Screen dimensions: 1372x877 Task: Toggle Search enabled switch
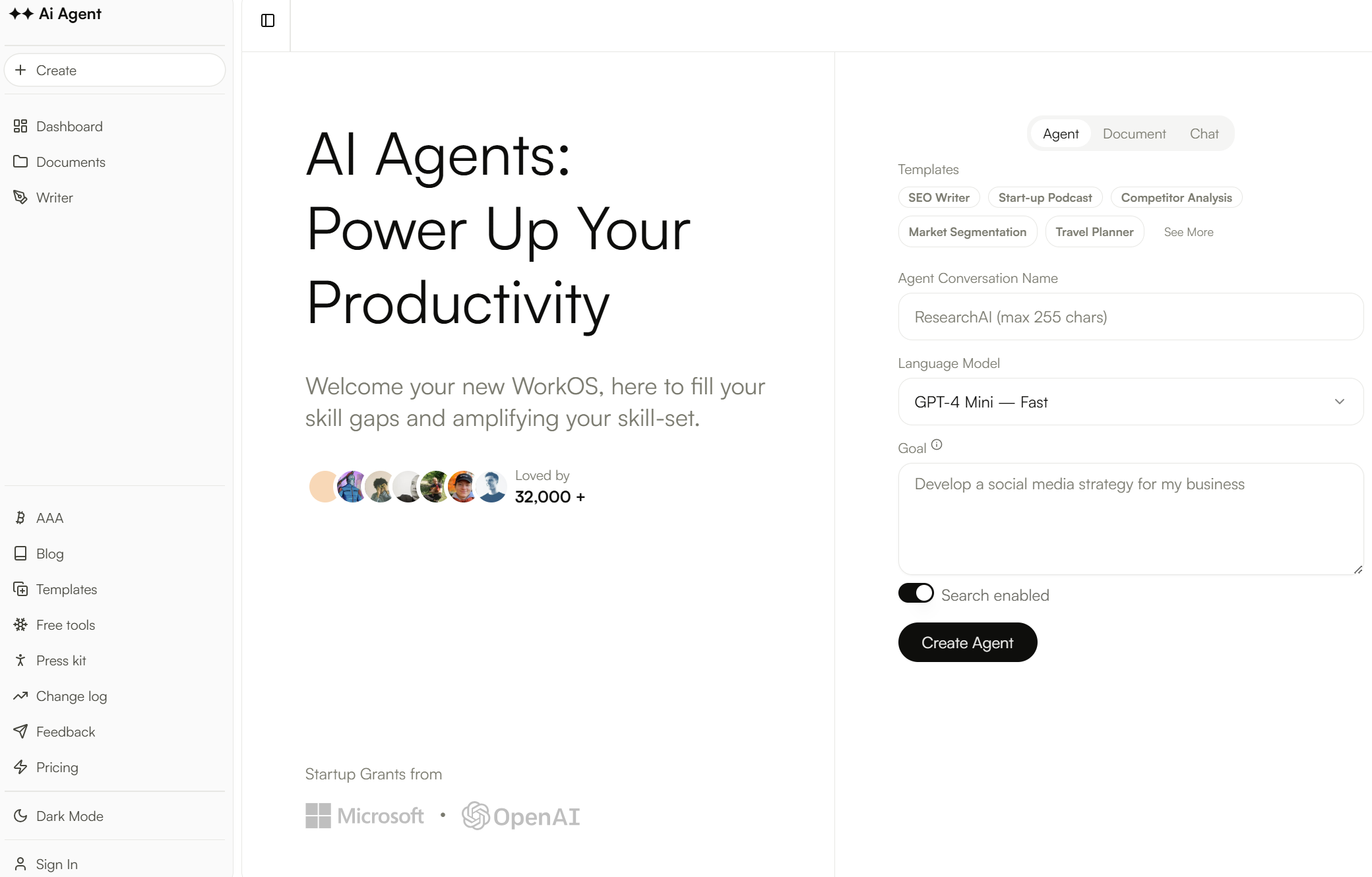coord(915,593)
